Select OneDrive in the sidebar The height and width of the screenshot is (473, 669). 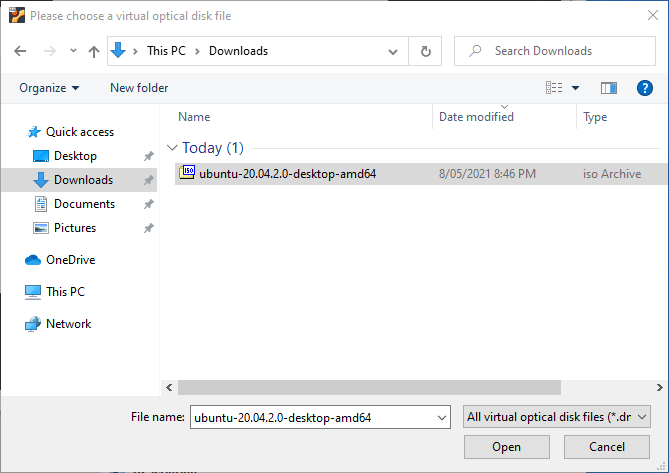coord(70,260)
